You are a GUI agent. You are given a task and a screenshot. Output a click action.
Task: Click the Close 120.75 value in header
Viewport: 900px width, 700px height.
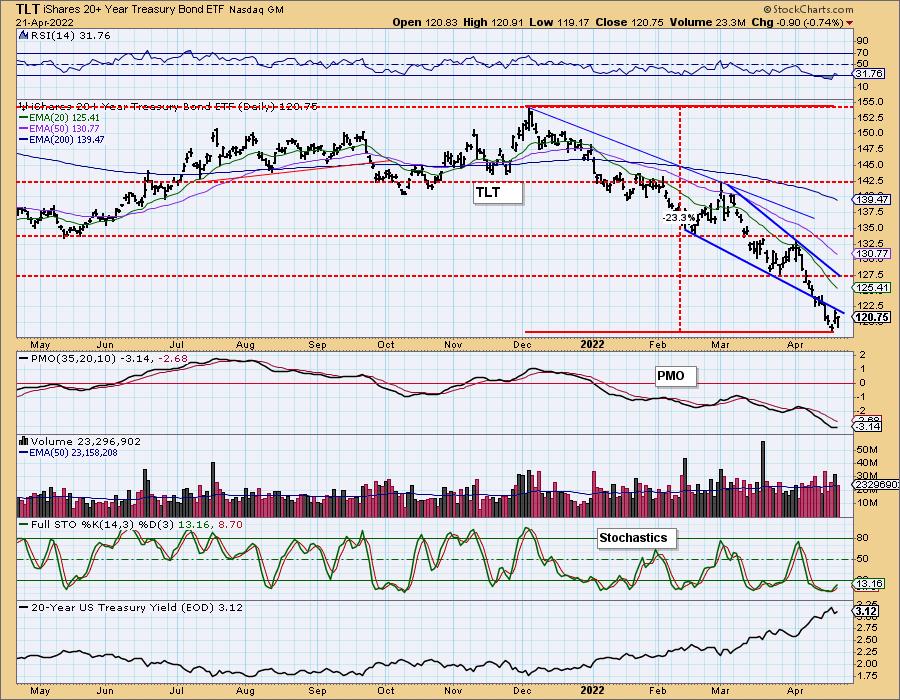click(629, 22)
